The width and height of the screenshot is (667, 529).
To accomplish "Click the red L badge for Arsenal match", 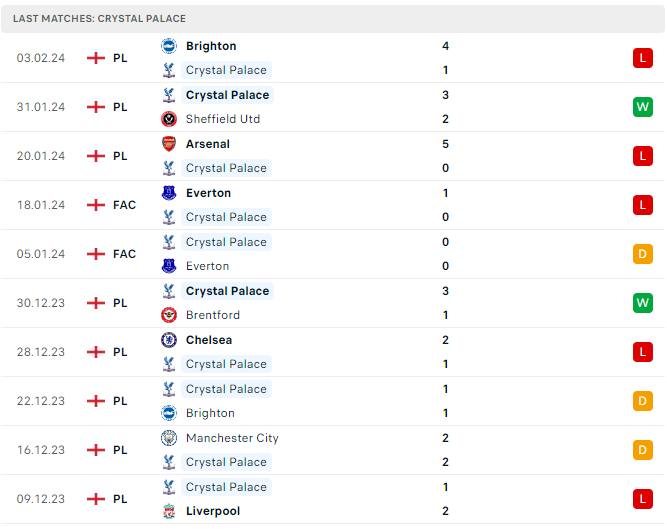I will coord(642,156).
